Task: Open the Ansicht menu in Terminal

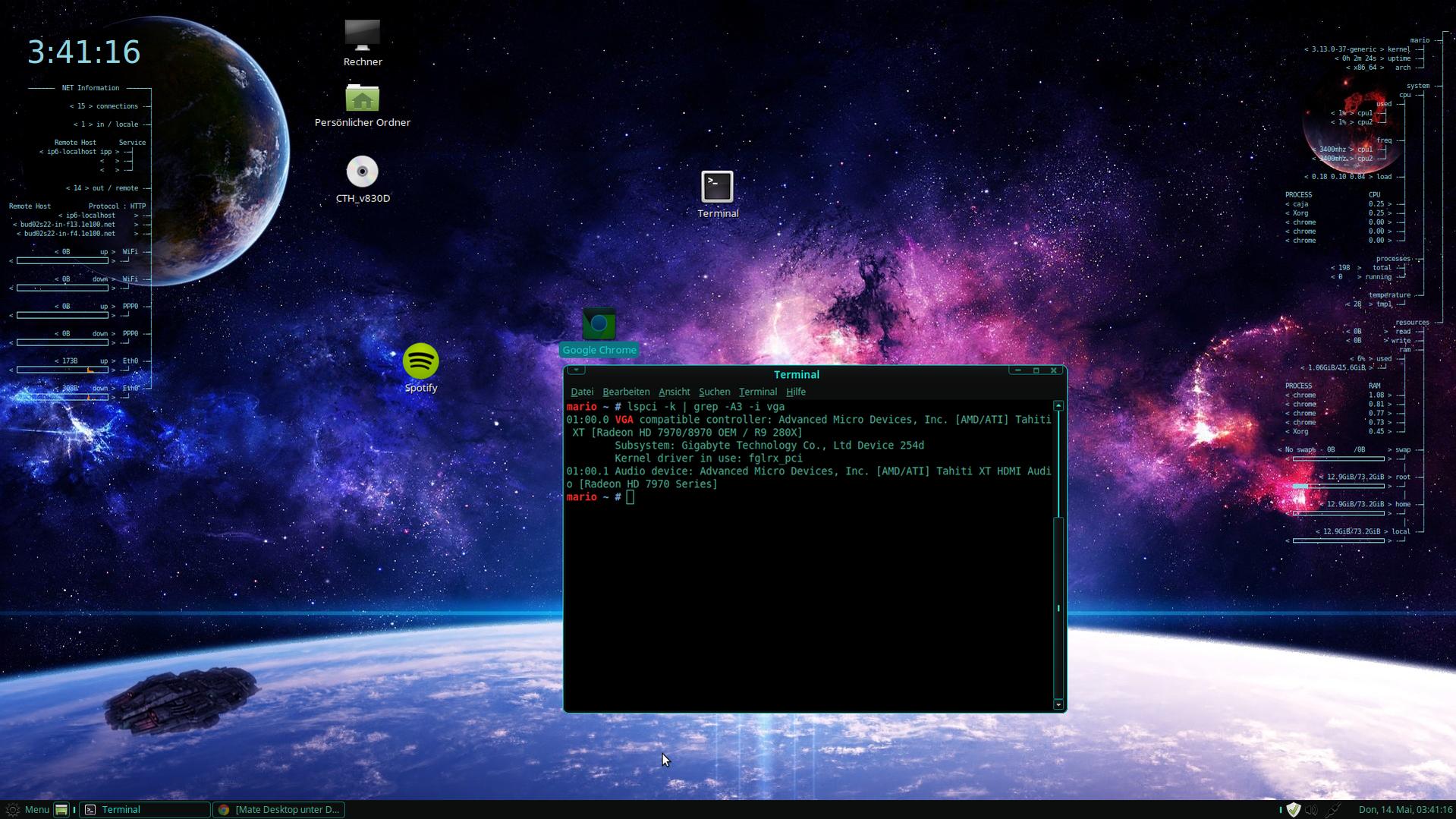Action: coord(674,392)
